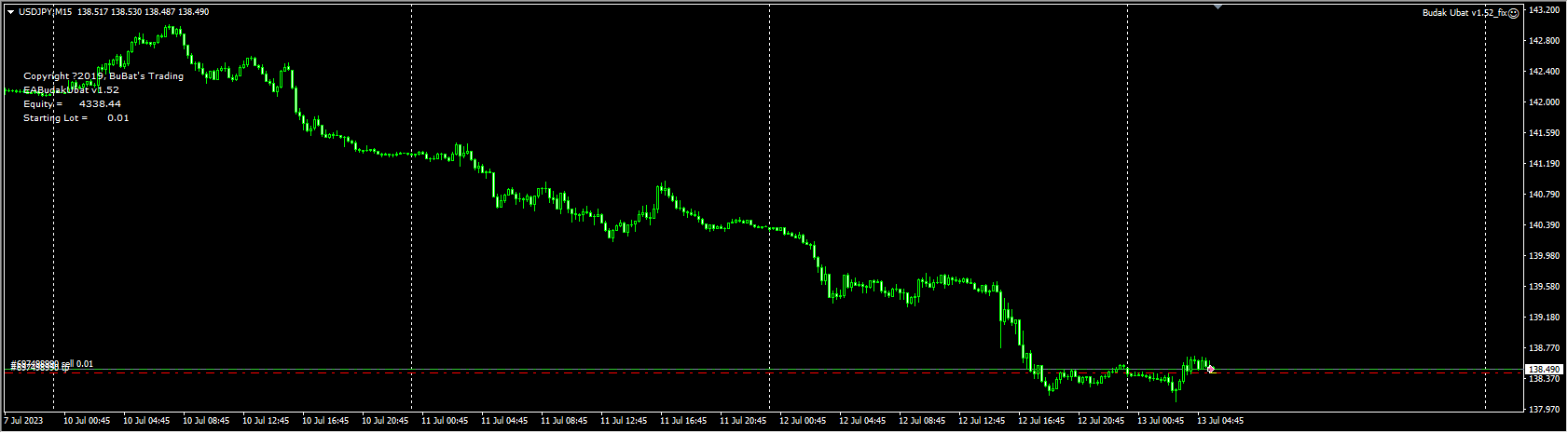Click the '12 Jul 16:45' time label

point(1041,421)
